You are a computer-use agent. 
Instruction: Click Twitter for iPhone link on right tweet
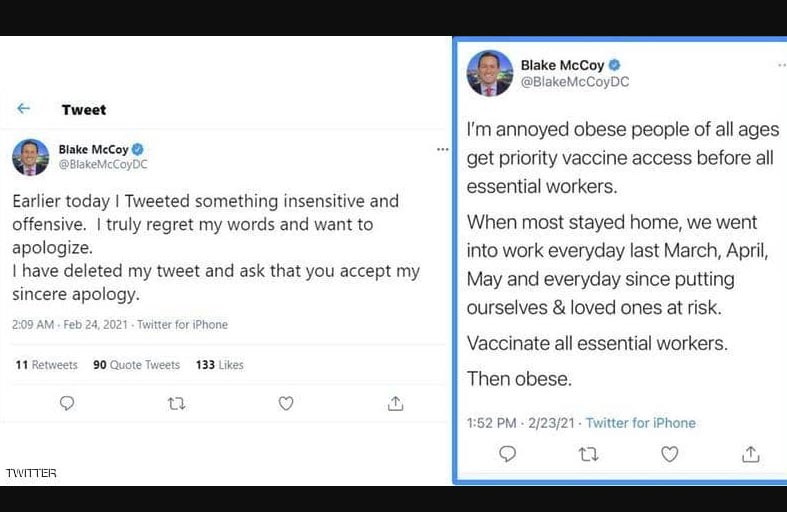click(x=640, y=423)
